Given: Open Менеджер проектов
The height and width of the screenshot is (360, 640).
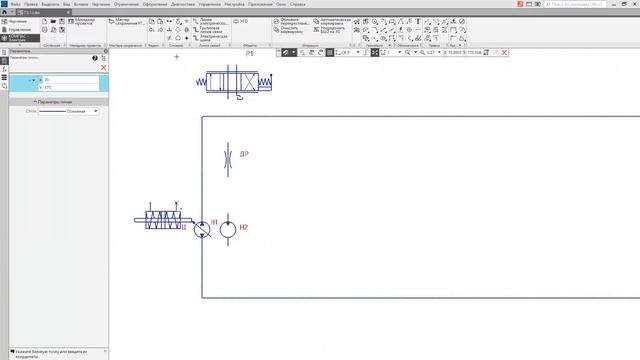Looking at the screenshot, I should click(x=81, y=21).
